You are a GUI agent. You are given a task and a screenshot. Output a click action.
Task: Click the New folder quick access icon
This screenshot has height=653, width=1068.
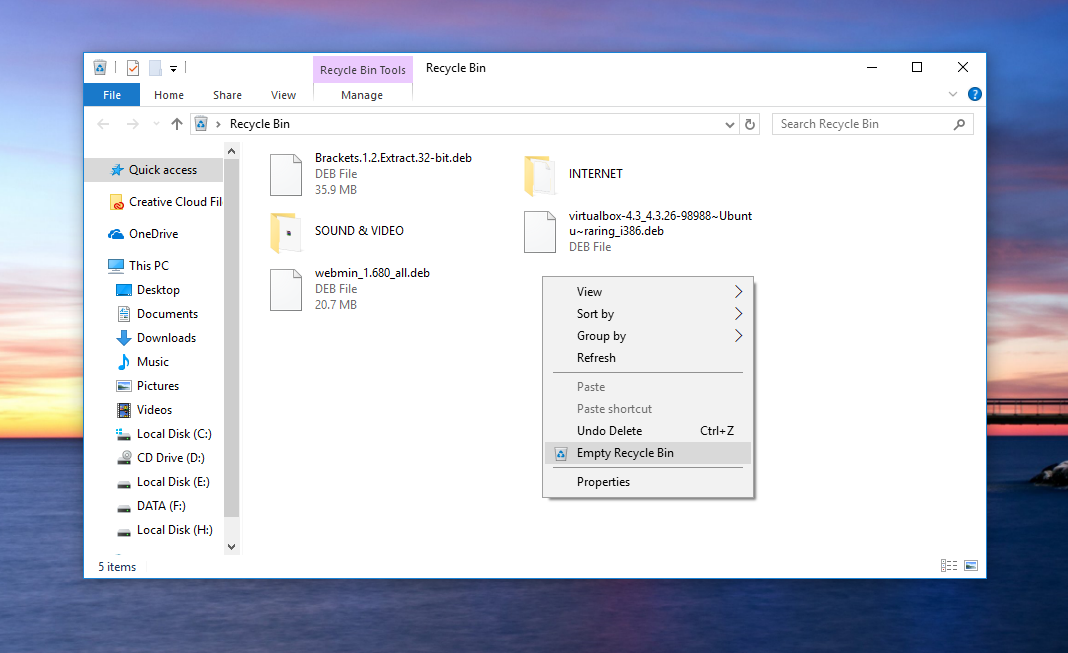coord(155,68)
